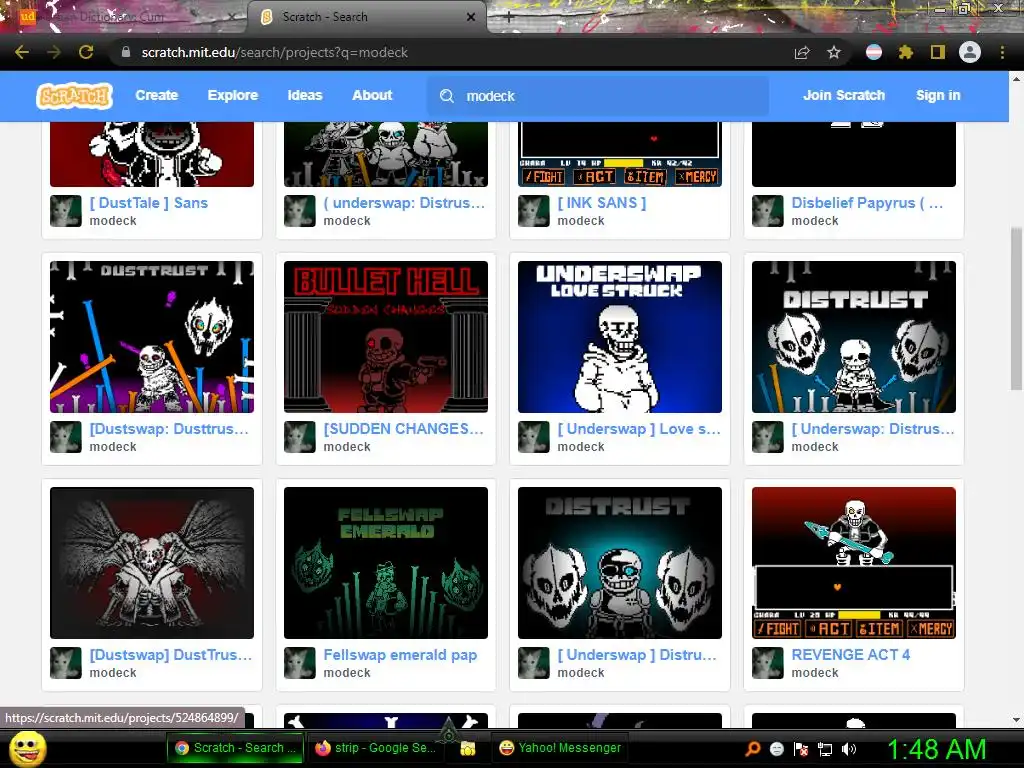
Task: Click Join Scratch
Action: coord(844,95)
